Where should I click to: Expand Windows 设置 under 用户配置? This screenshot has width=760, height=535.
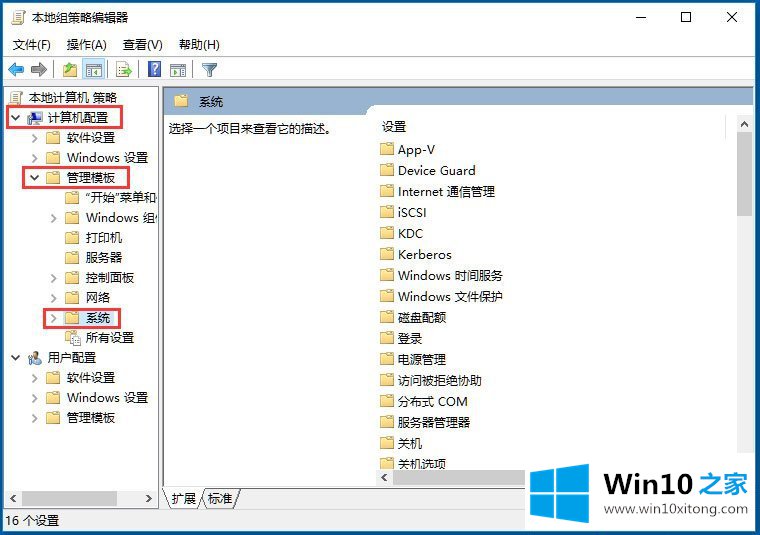[x=34, y=398]
